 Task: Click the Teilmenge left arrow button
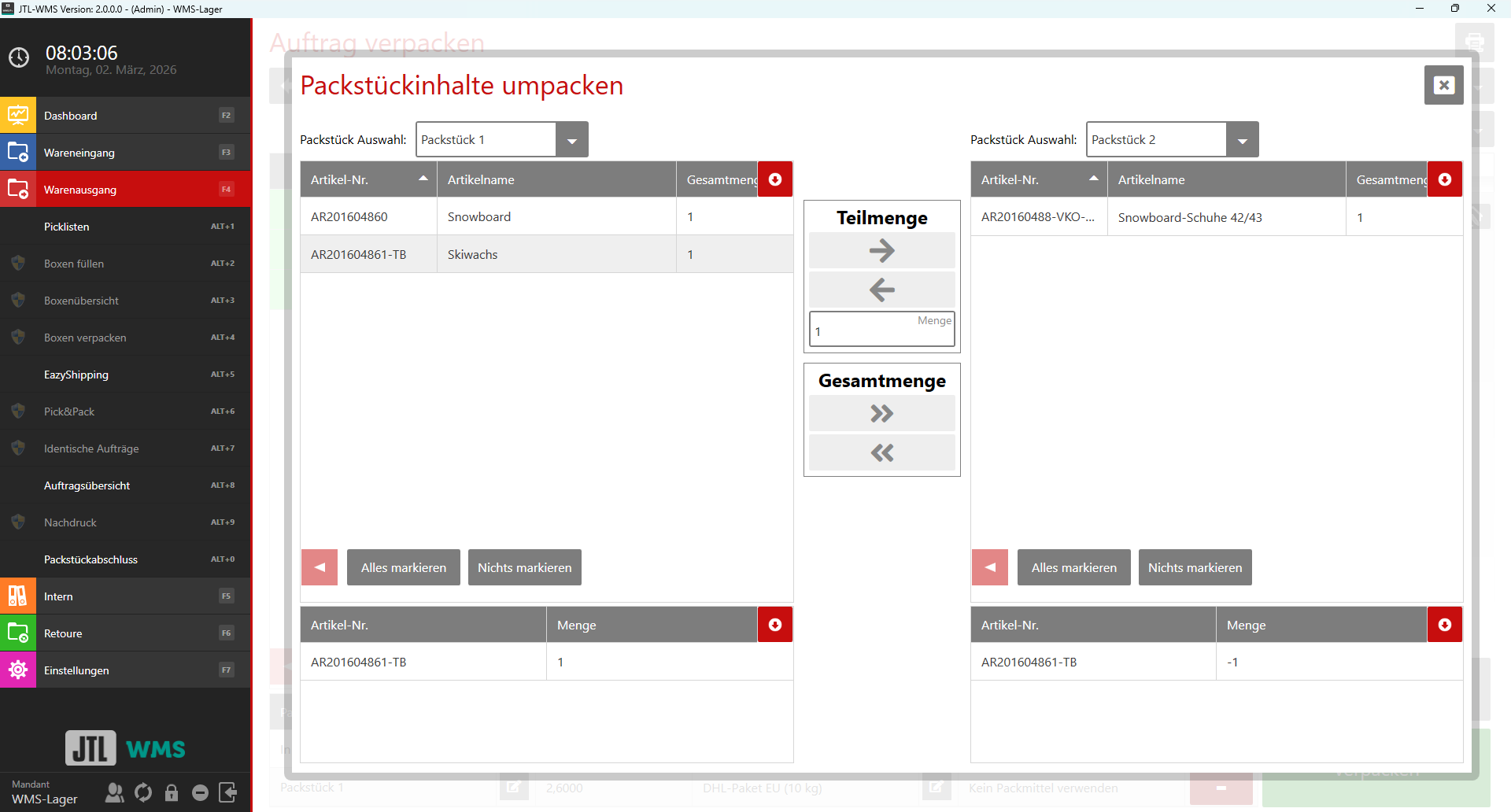pyautogui.click(x=881, y=290)
